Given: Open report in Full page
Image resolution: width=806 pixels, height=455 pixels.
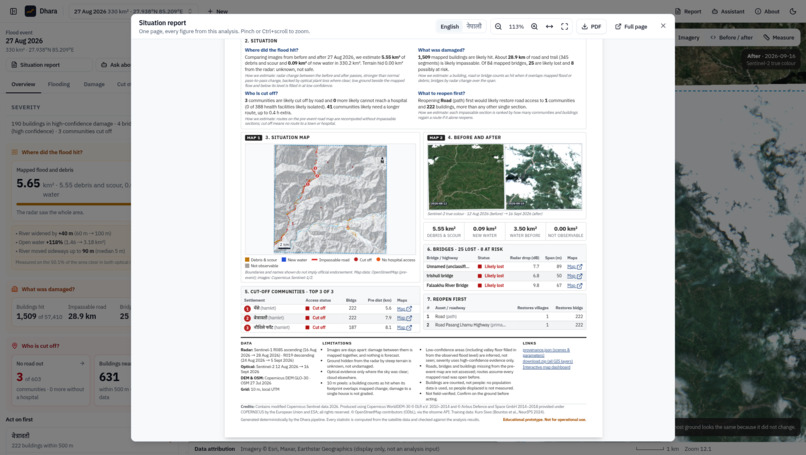Looking at the screenshot, I should (631, 26).
